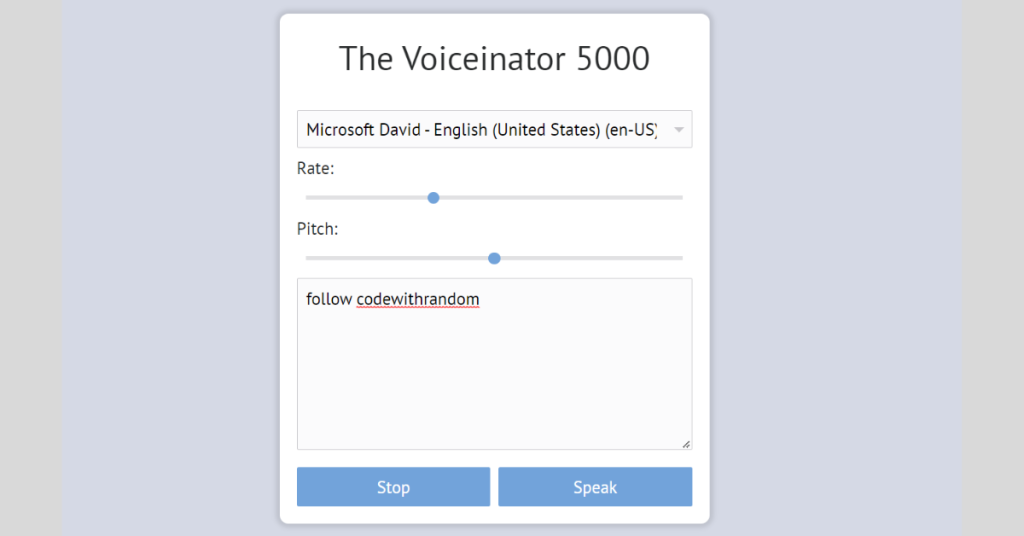Click the Pitch slider handle
The width and height of the screenshot is (1024, 536).
tap(494, 258)
